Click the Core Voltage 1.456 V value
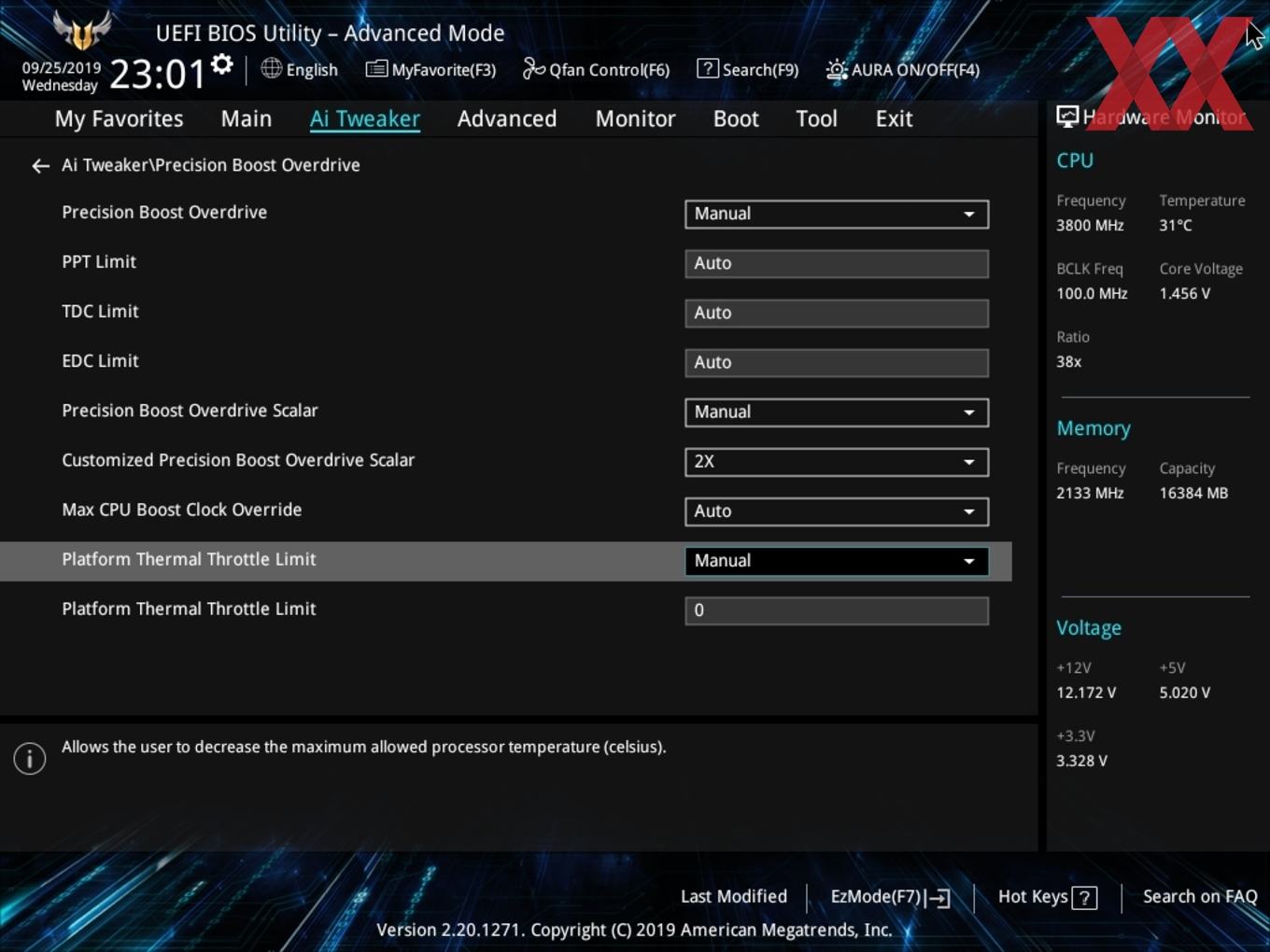The height and width of the screenshot is (952, 1270). [x=1185, y=293]
